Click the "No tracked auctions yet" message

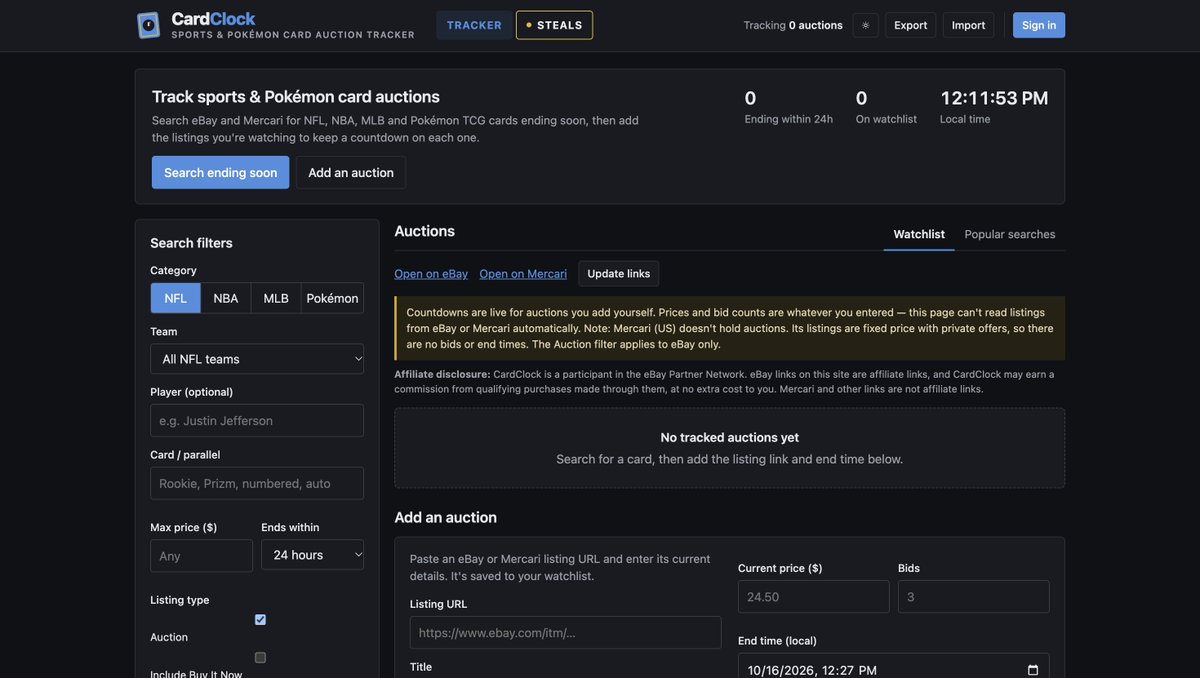[730, 437]
